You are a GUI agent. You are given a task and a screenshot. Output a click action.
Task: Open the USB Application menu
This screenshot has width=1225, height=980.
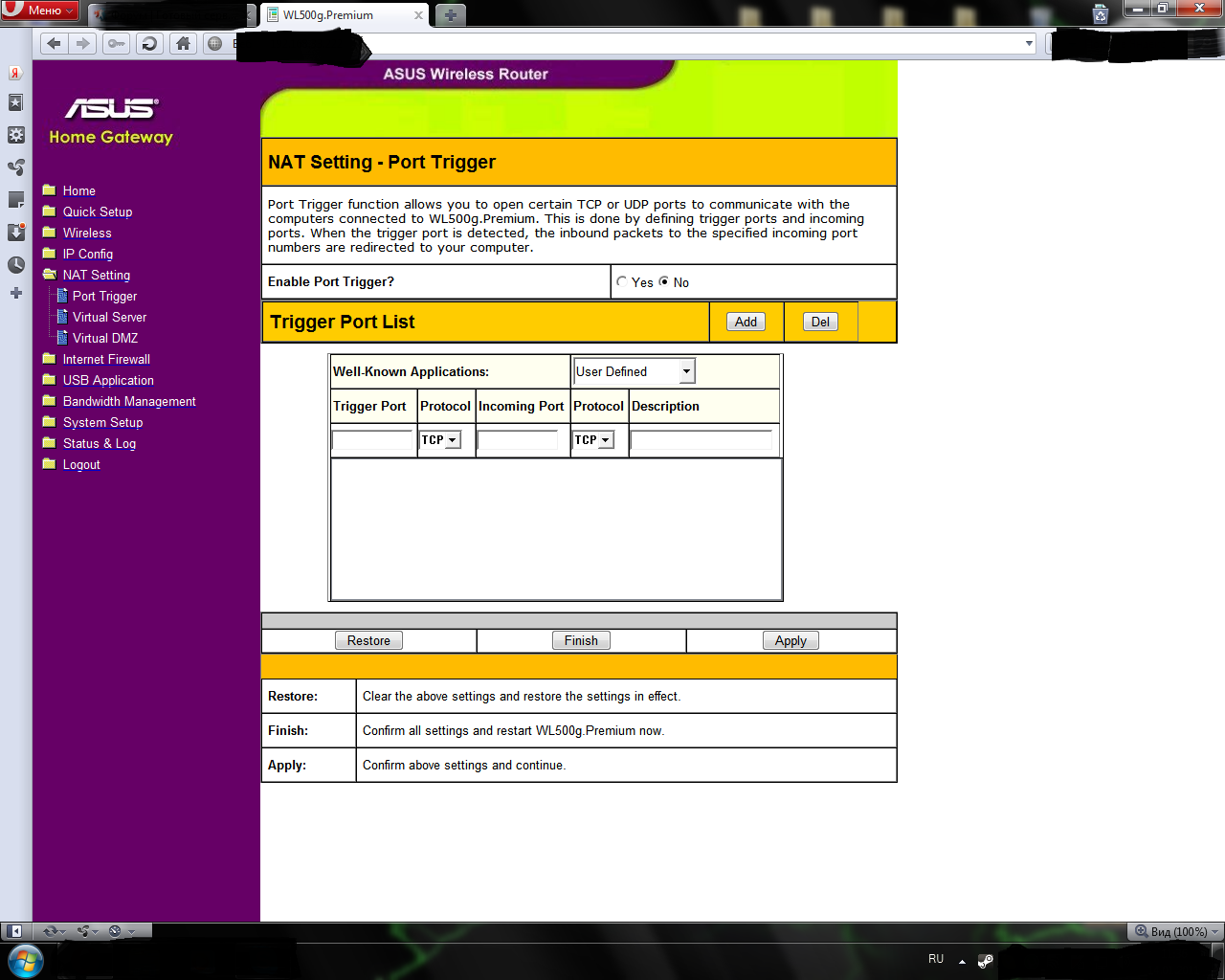pos(108,380)
